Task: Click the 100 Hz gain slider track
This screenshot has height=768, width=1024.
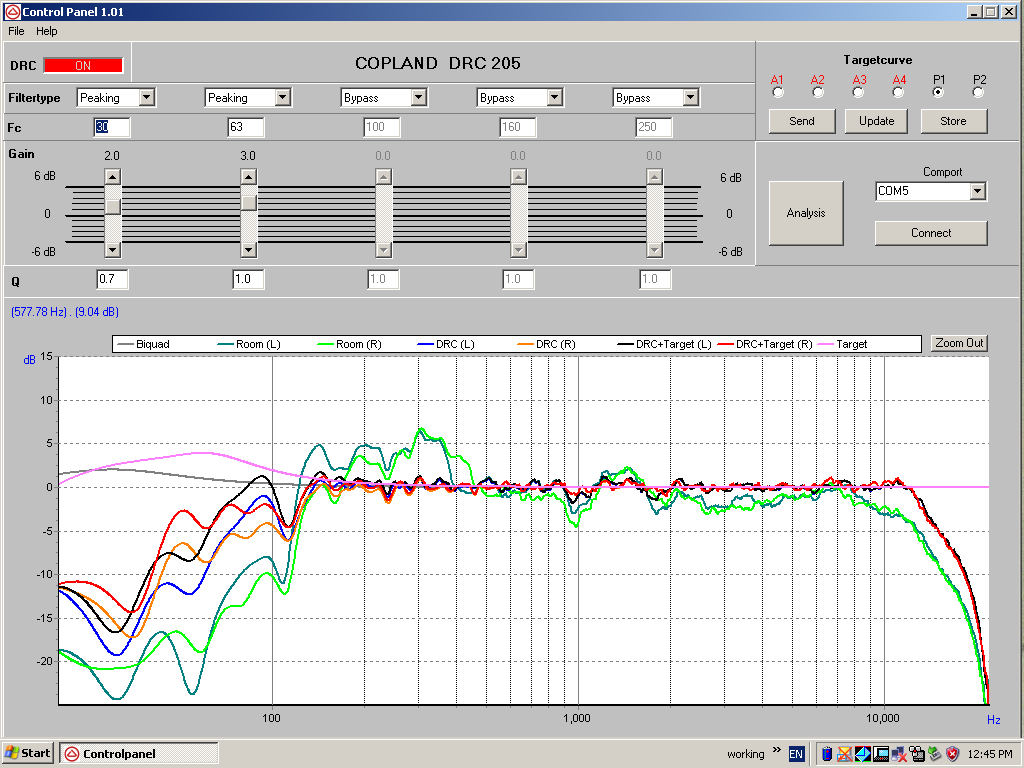Action: point(383,214)
